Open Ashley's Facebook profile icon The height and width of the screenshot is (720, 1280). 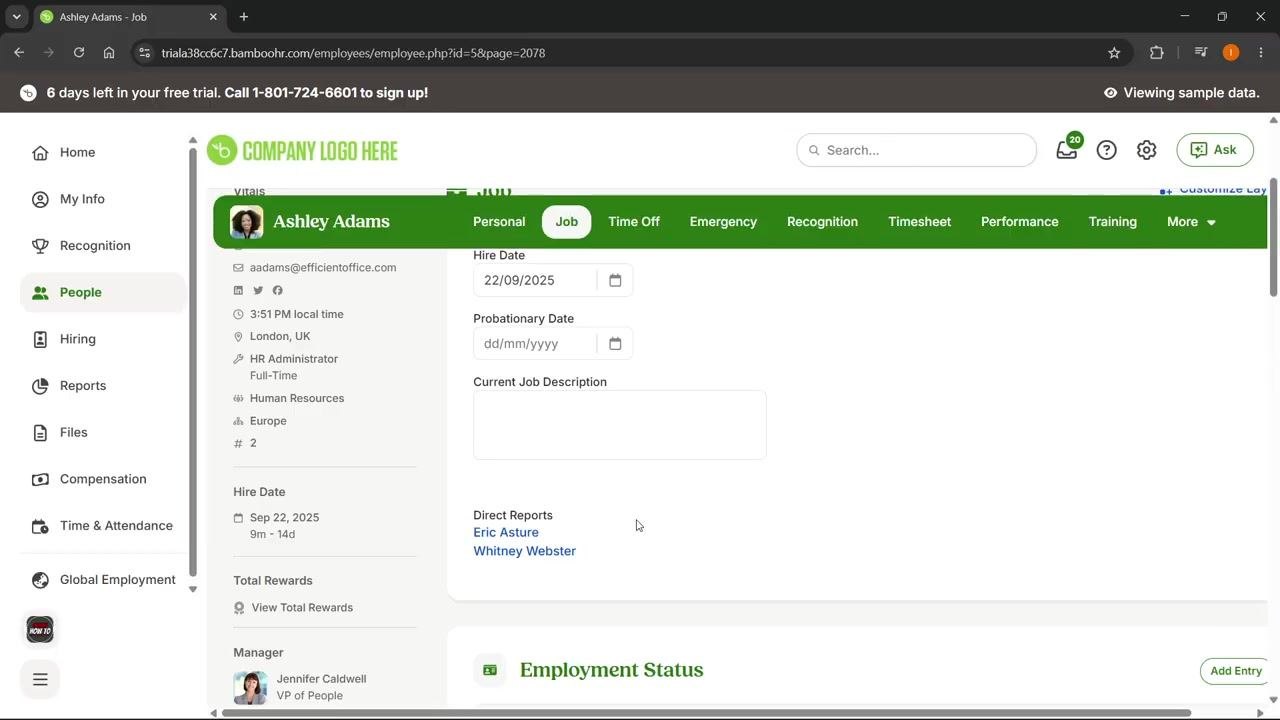(x=277, y=290)
